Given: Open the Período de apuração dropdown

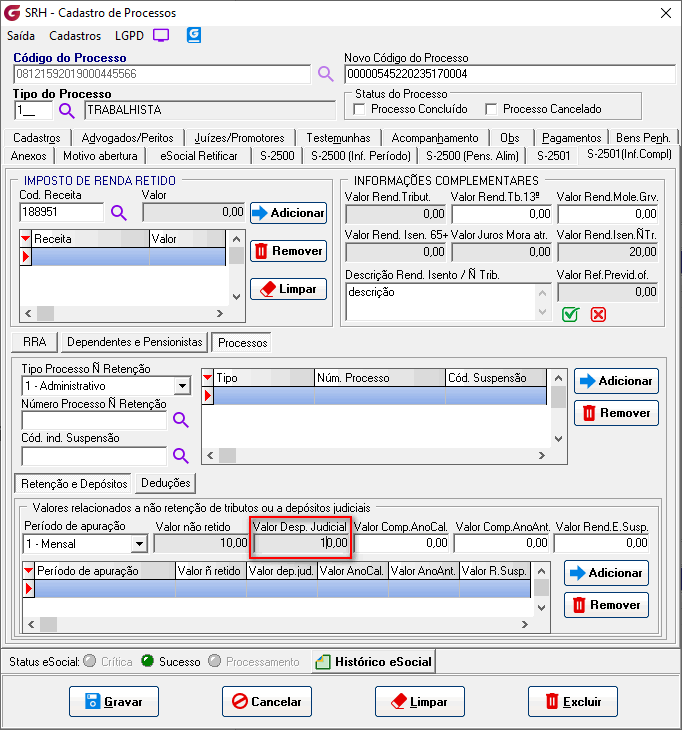Looking at the screenshot, I should click(x=138, y=544).
